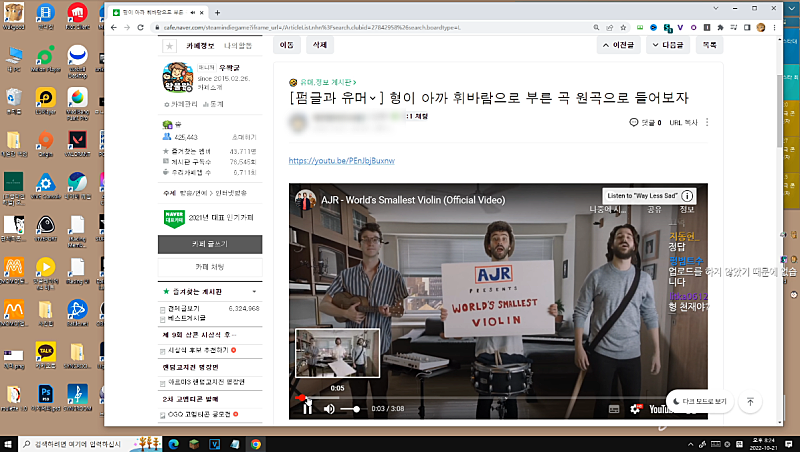
Task: Click the Windows Start button
Action: coord(11,442)
